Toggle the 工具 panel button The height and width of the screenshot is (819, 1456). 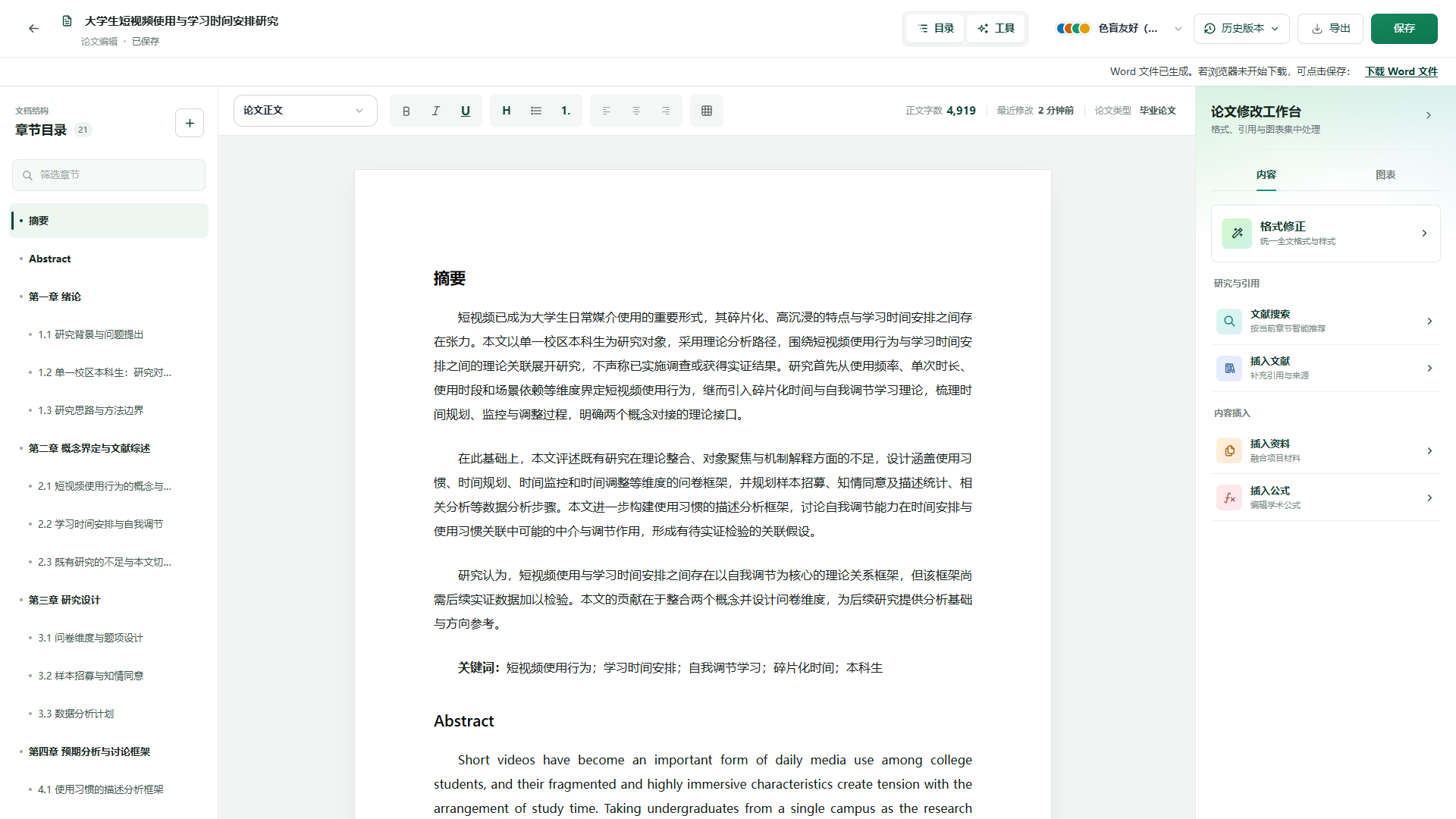[996, 29]
